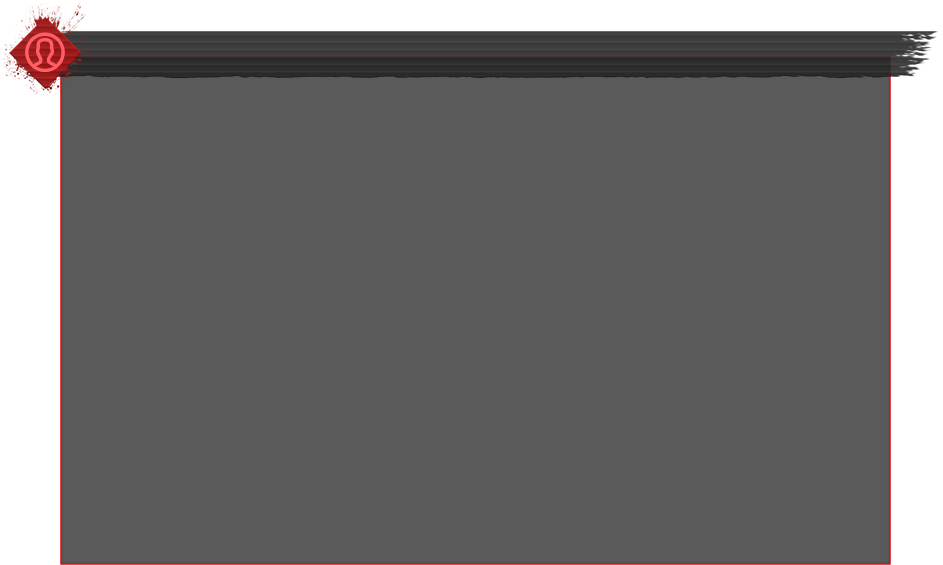
Task: Click the circular avatar outline in the diamond
Action: click(45, 52)
